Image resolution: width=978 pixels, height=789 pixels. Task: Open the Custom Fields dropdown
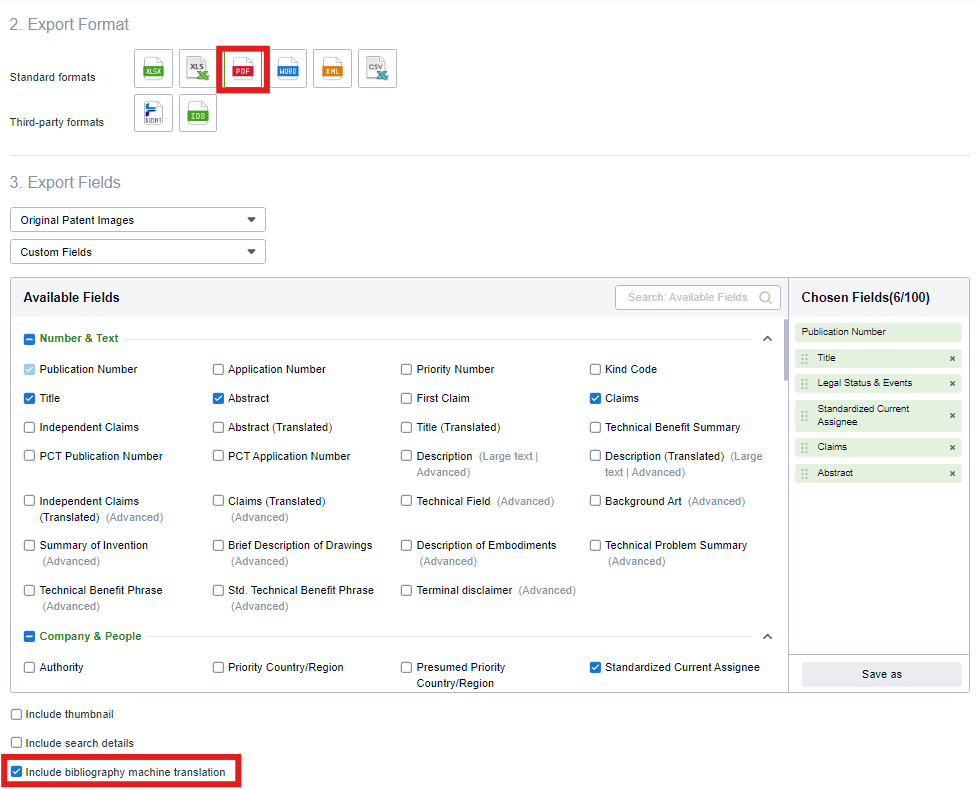[137, 251]
